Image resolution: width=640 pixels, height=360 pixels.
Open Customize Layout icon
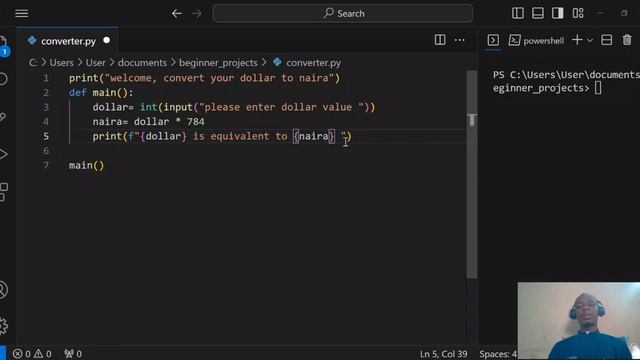click(x=578, y=13)
